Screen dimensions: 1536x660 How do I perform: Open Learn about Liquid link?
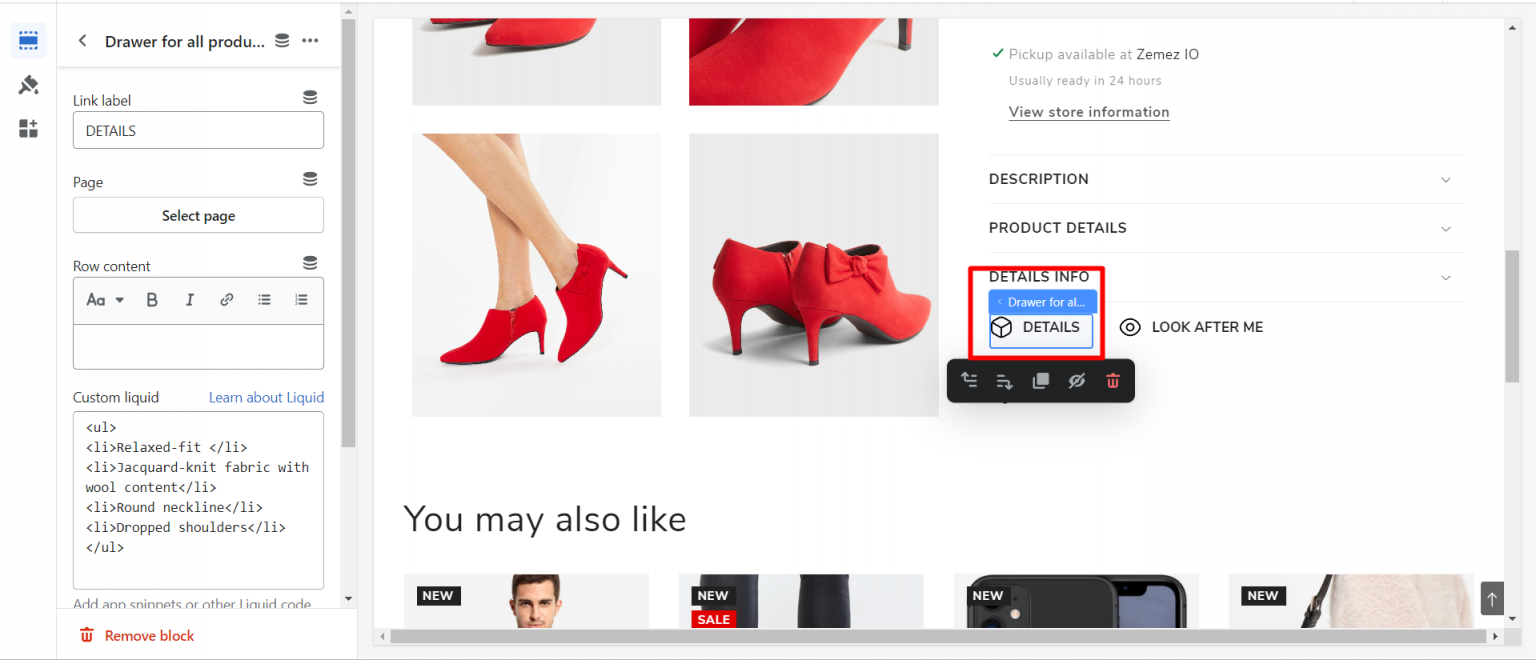[x=266, y=398]
